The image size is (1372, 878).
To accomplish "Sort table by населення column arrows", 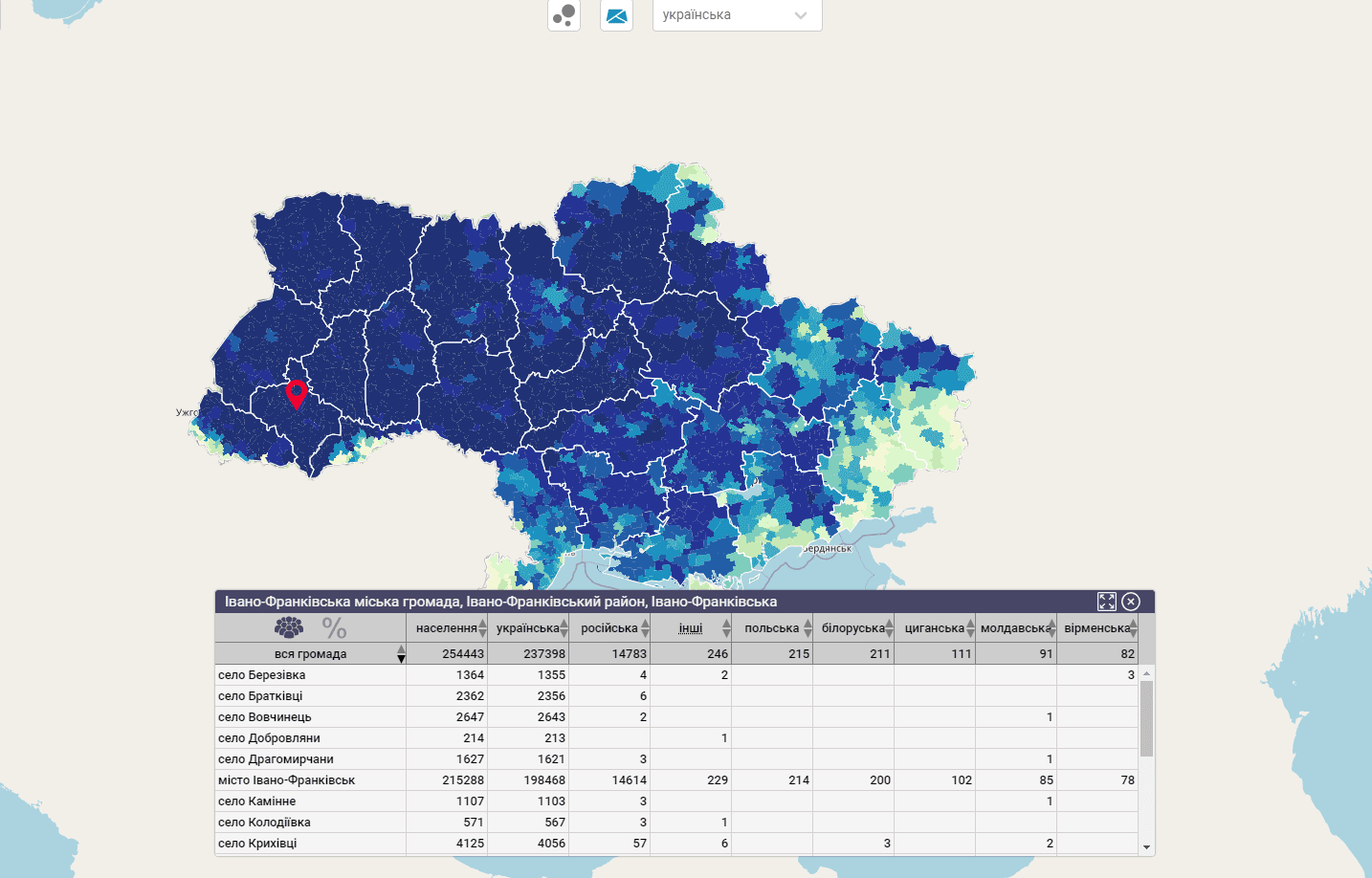I will tap(482, 628).
